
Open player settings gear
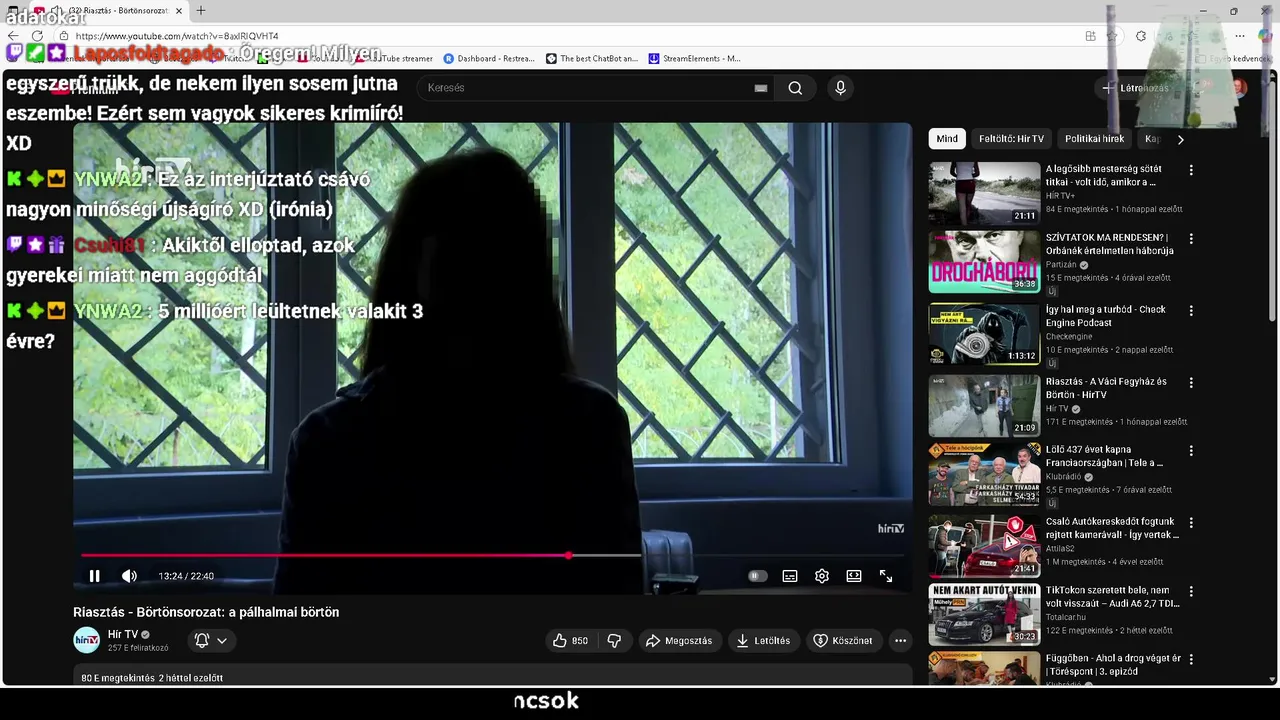click(x=822, y=576)
